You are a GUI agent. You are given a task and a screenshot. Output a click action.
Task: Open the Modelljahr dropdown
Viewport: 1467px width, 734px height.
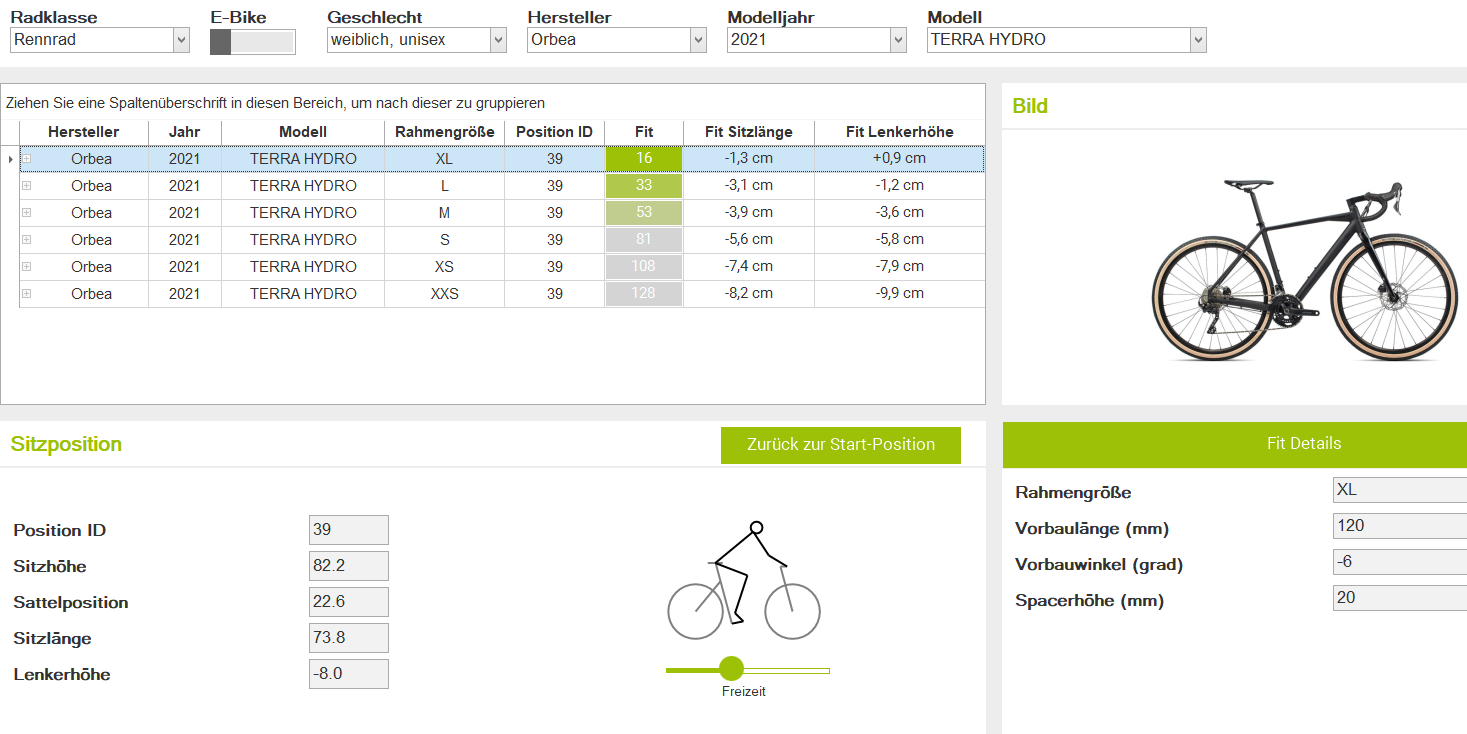point(898,40)
